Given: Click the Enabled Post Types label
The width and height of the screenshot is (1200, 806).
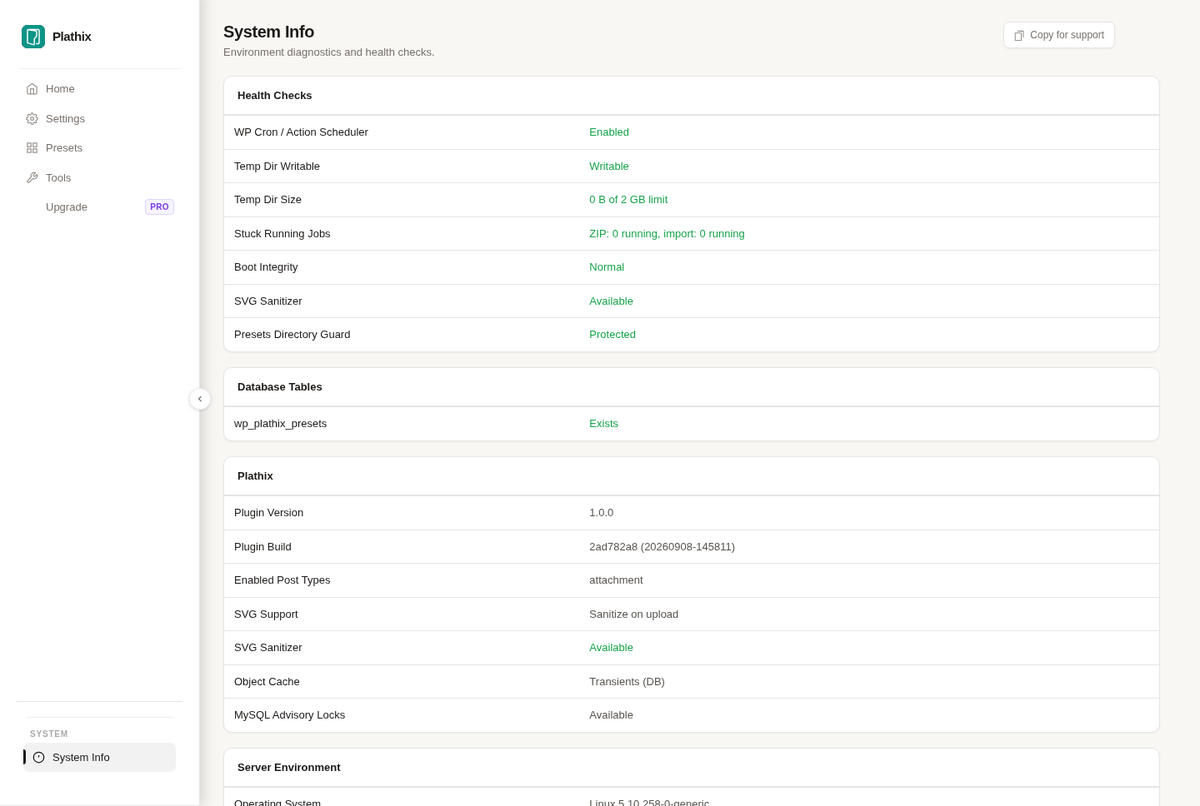Looking at the screenshot, I should (282, 580).
